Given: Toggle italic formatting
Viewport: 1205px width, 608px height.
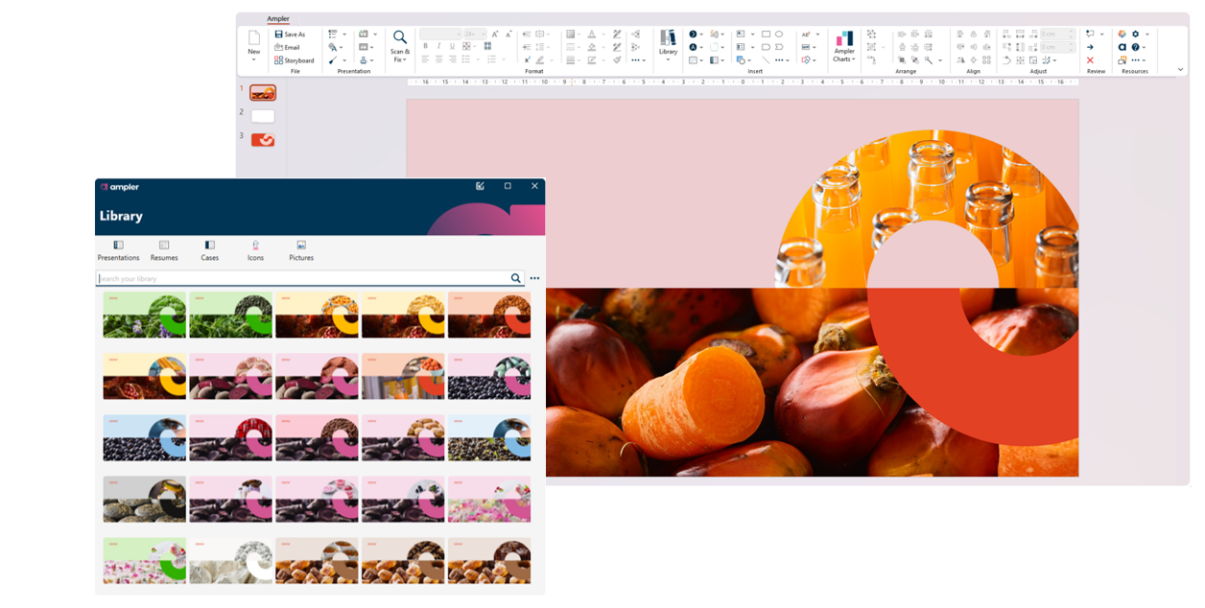Looking at the screenshot, I should coord(438,46).
